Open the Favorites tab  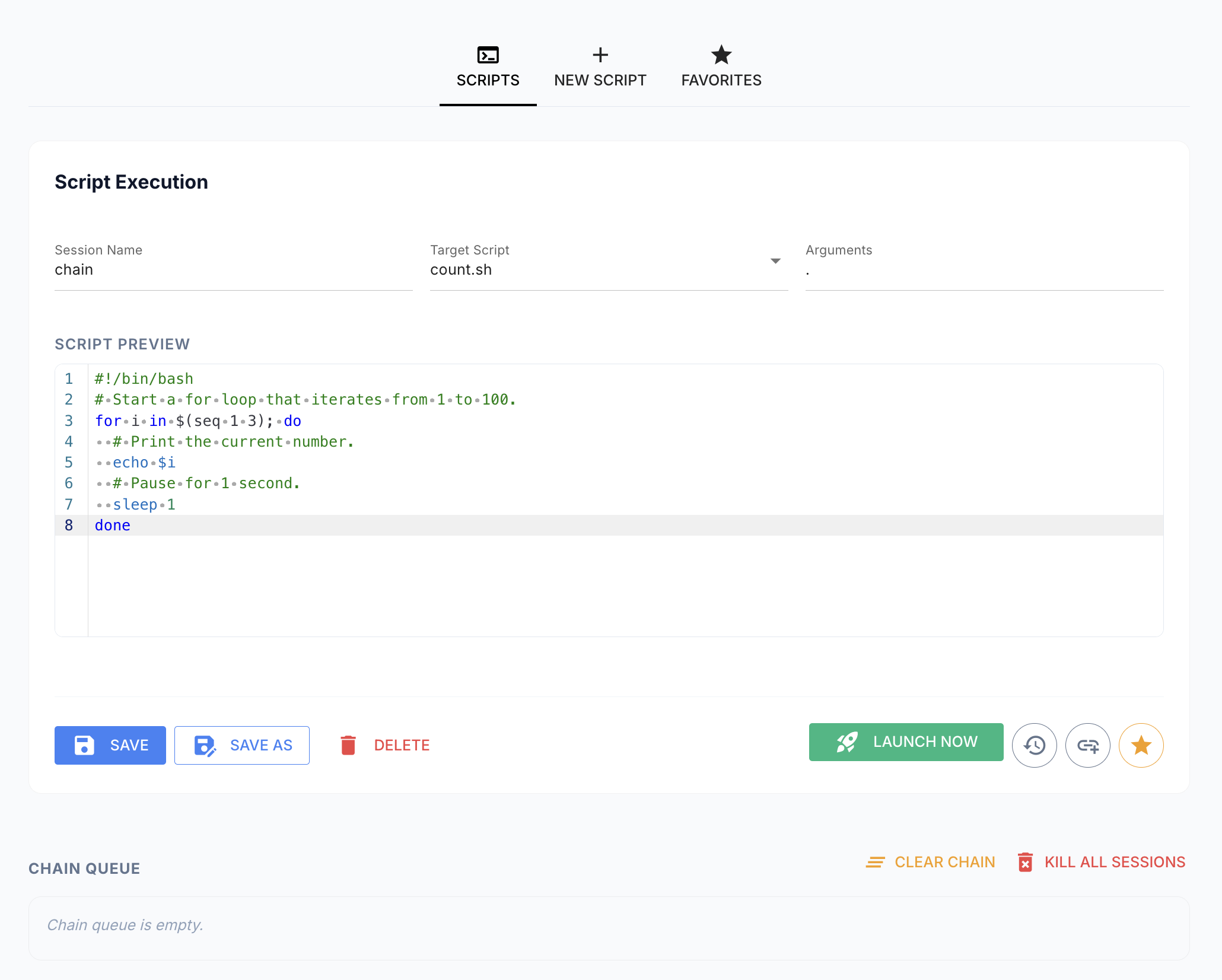pyautogui.click(x=721, y=67)
